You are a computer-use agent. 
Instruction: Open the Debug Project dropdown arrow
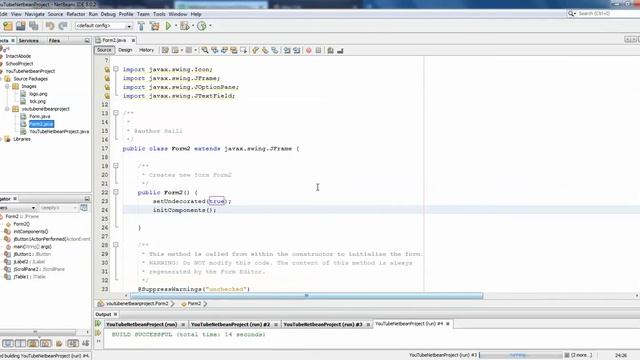click(193, 26)
